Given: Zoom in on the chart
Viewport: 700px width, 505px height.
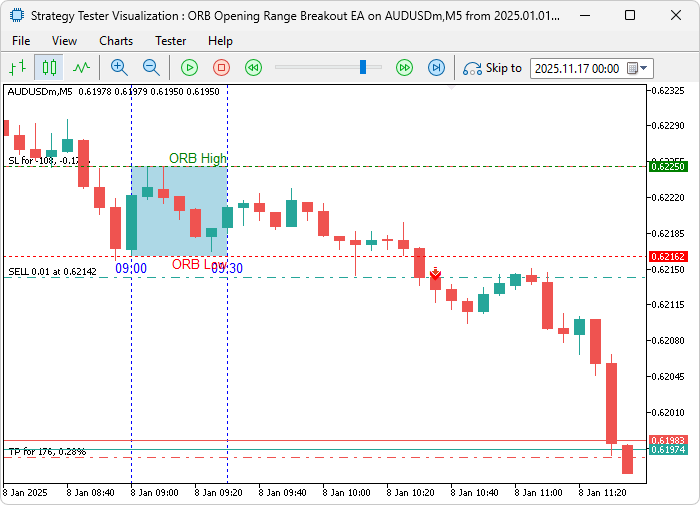Looking at the screenshot, I should click(x=119, y=68).
